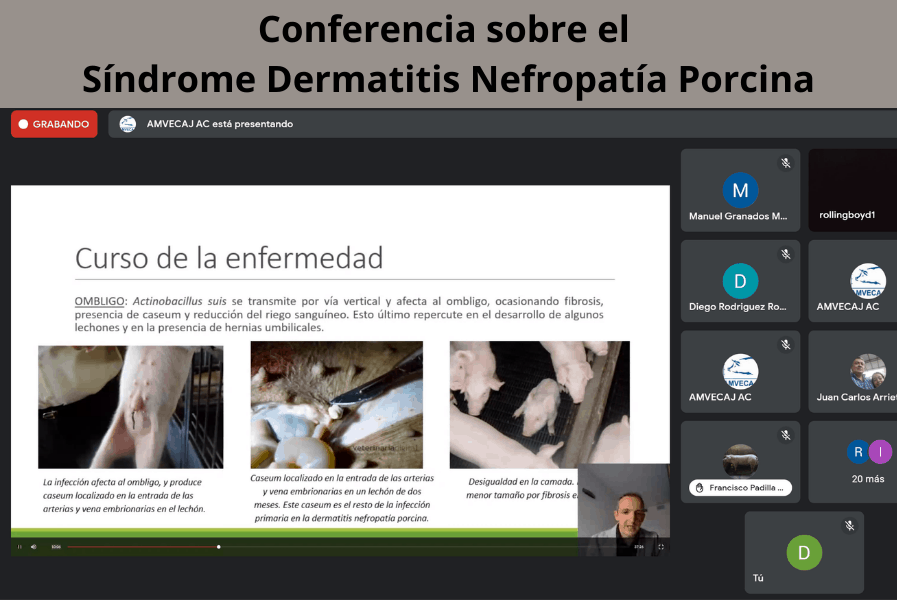Click the 'Caseum localizado en la entrada' caption

coord(342,498)
